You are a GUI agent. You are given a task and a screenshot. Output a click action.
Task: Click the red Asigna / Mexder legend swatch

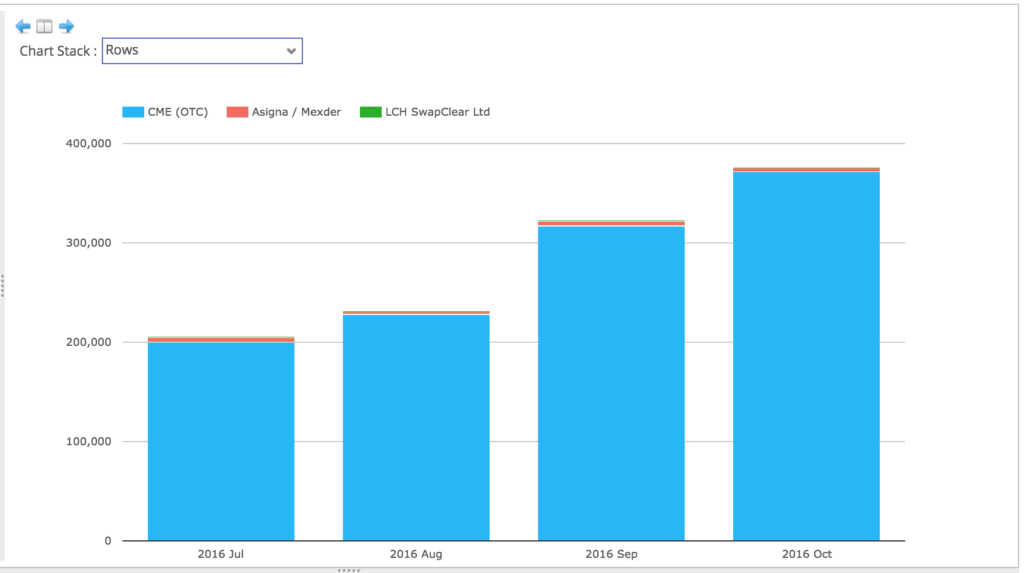coord(237,112)
